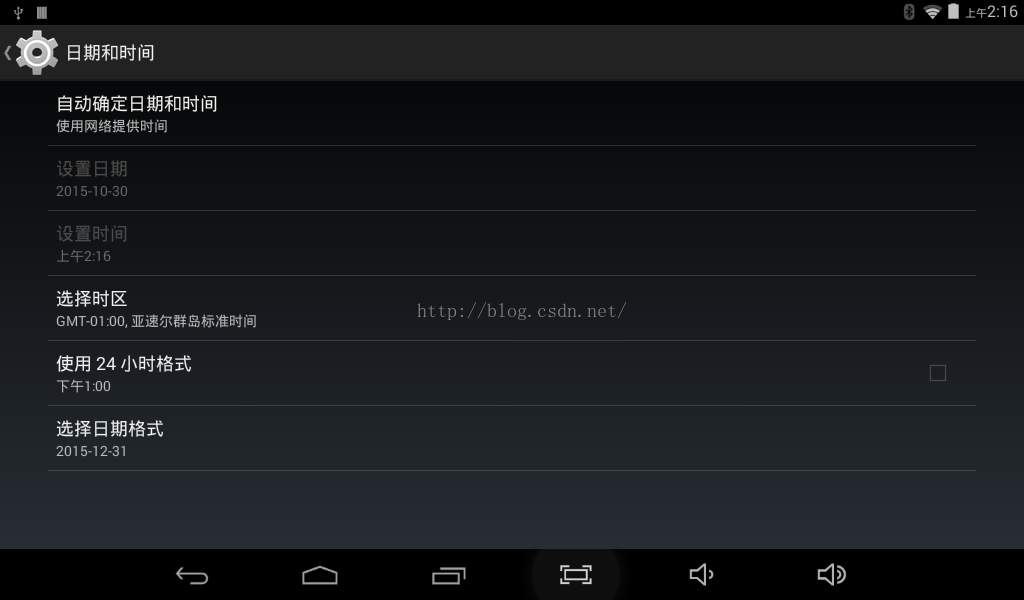1024x600 pixels.
Task: Tap the USB connection notification icon
Action: point(18,12)
